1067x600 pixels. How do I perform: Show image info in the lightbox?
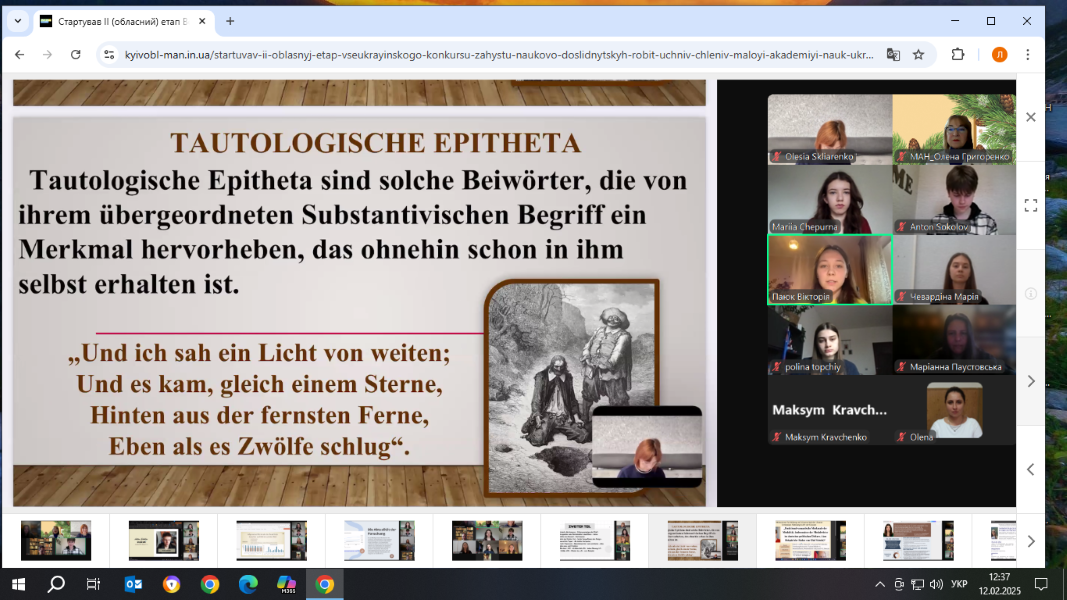[1030, 294]
